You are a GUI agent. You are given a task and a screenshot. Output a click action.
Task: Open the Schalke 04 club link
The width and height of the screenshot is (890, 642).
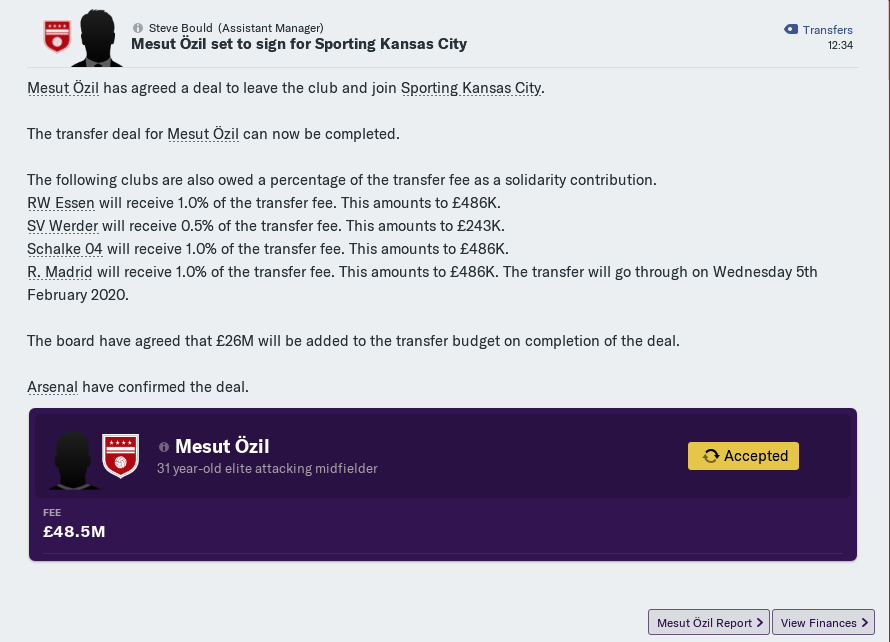65,249
